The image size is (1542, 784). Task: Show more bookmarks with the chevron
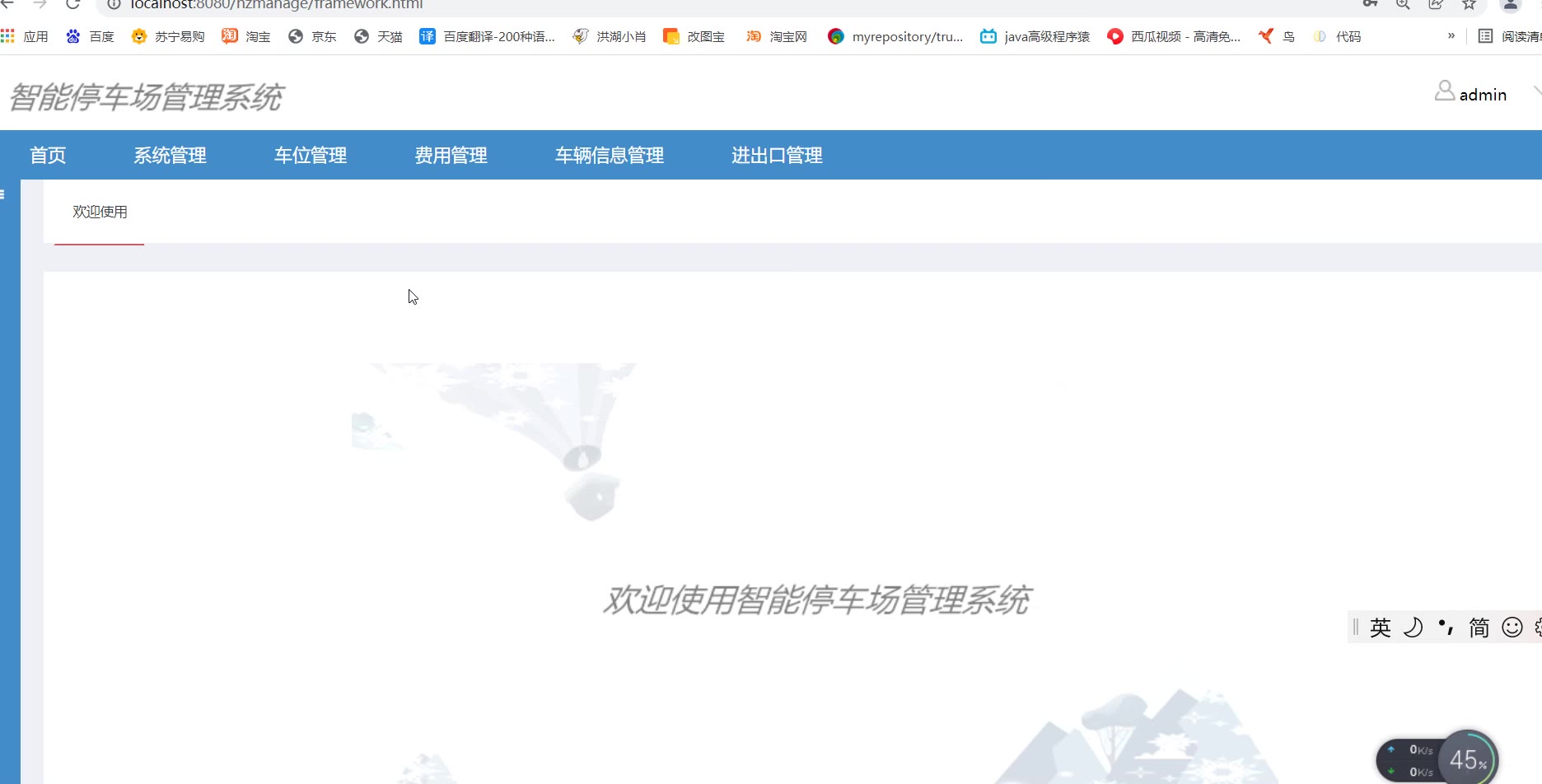(x=1451, y=35)
